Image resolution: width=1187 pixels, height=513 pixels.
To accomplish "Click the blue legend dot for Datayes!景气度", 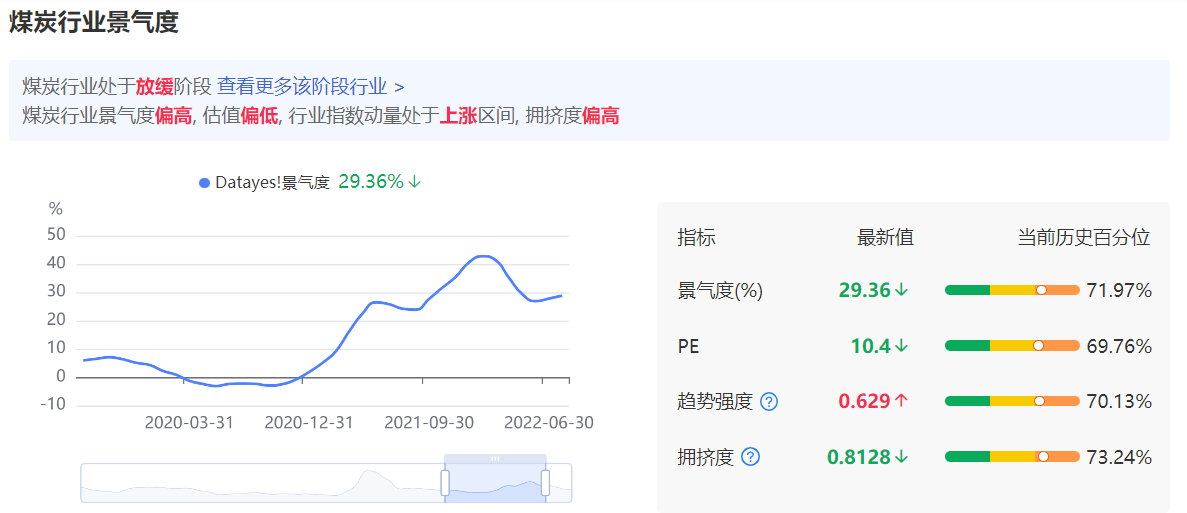I will pos(204,183).
